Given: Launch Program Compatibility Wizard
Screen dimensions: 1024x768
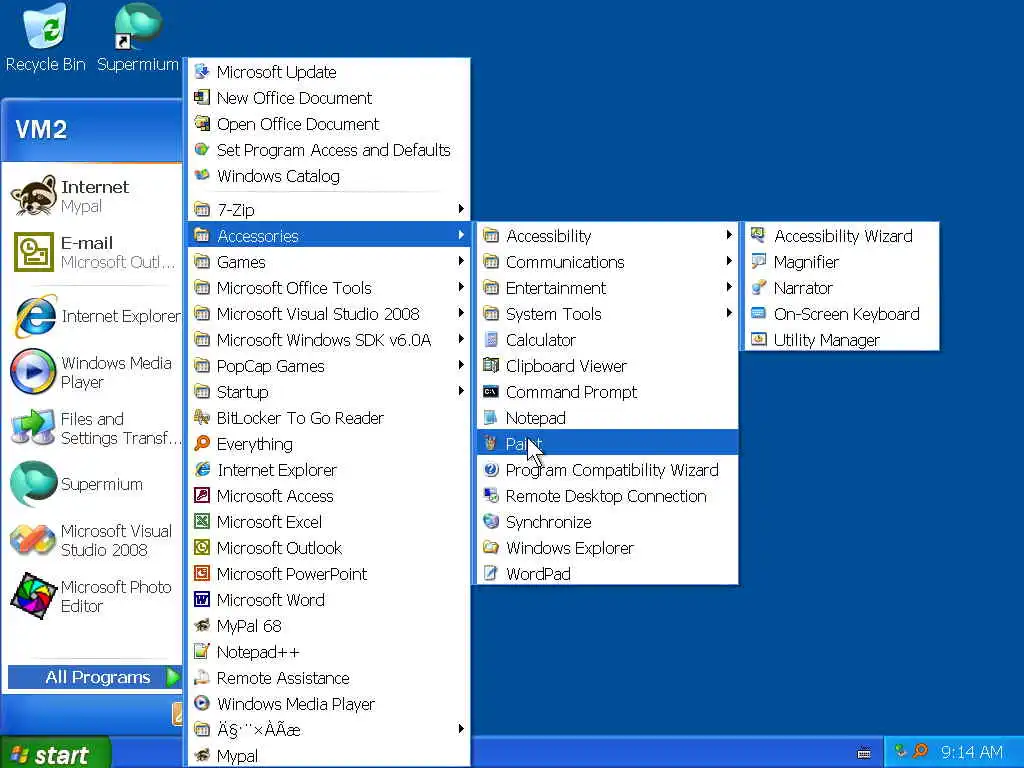Looking at the screenshot, I should coord(607,470).
